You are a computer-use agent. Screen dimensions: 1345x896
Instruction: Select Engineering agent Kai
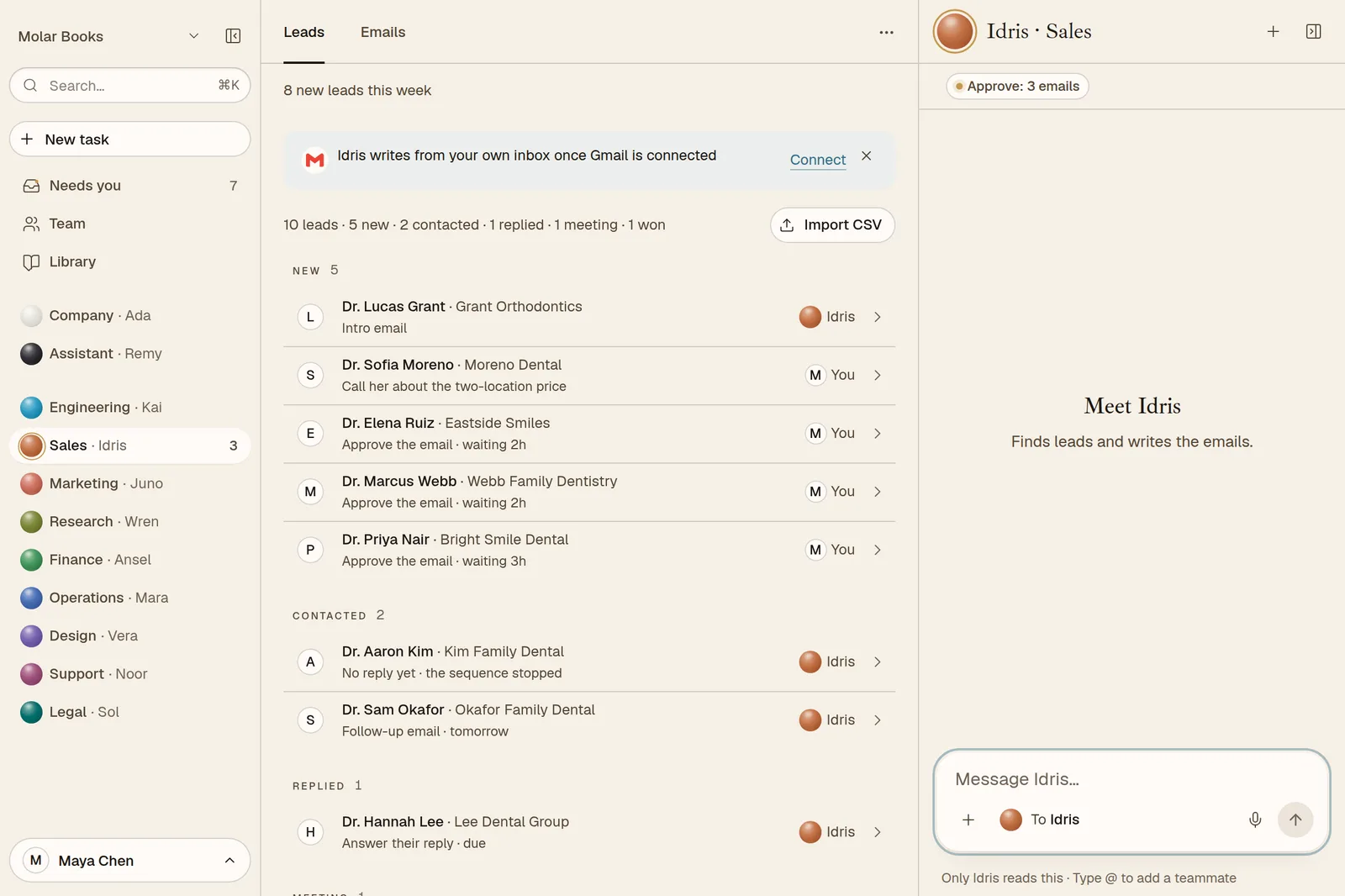coord(130,407)
